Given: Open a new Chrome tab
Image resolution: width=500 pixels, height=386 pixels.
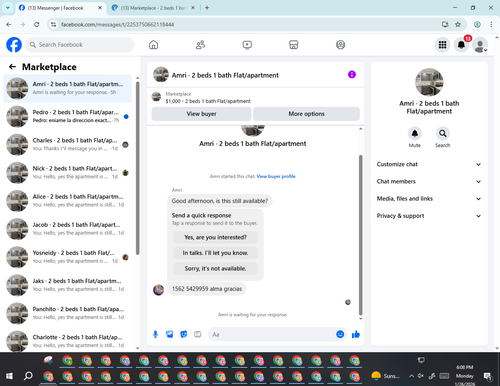Looking at the screenshot, I should [207, 8].
